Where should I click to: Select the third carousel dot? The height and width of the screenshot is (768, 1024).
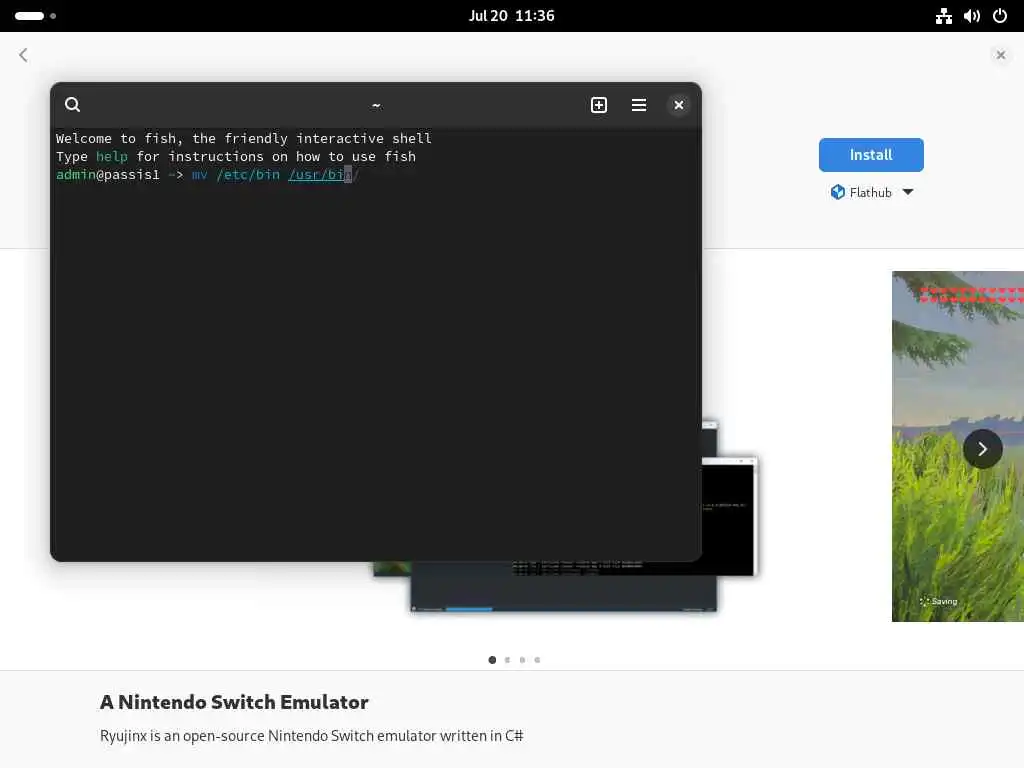tap(522, 660)
